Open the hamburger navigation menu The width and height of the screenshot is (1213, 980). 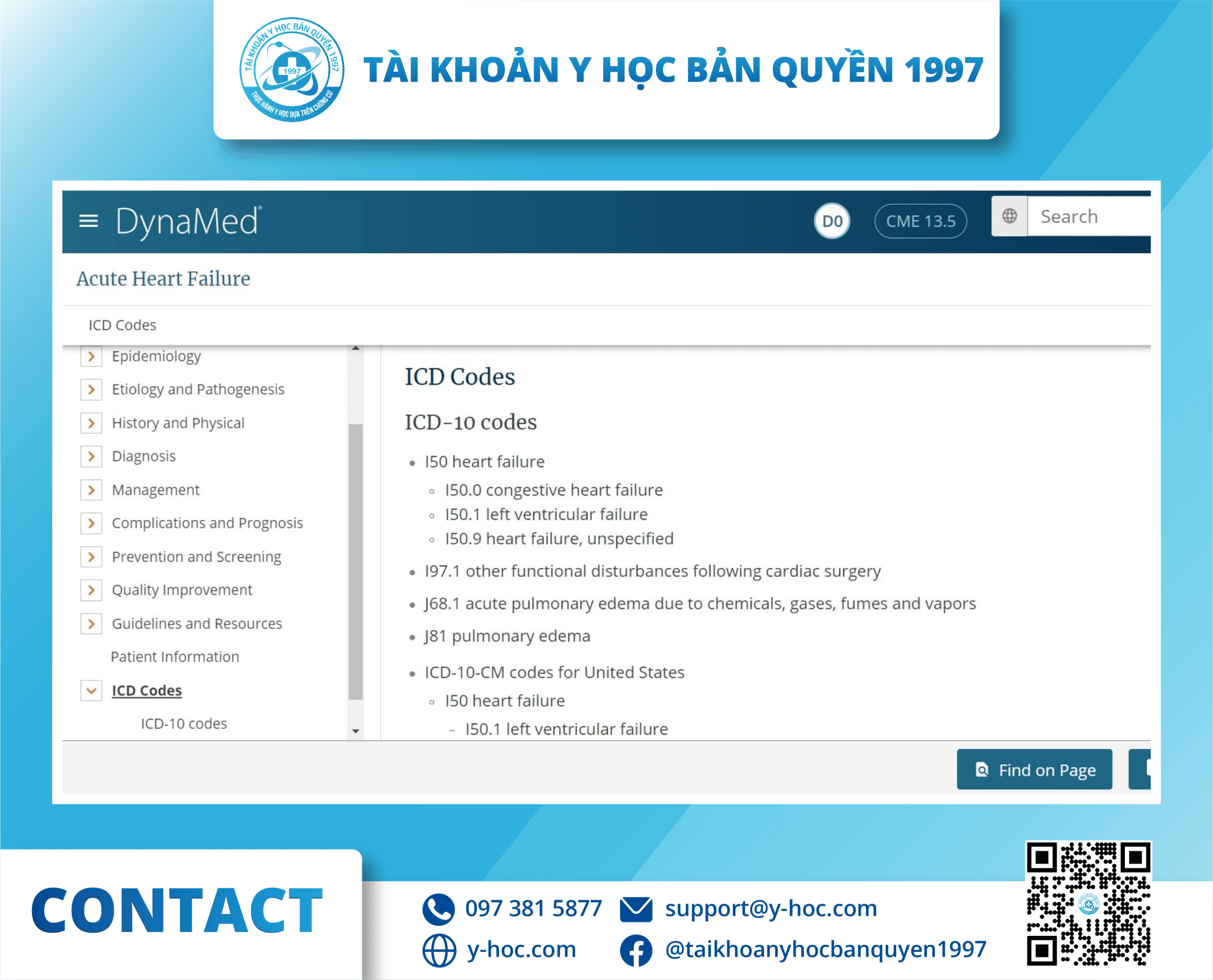pos(88,221)
